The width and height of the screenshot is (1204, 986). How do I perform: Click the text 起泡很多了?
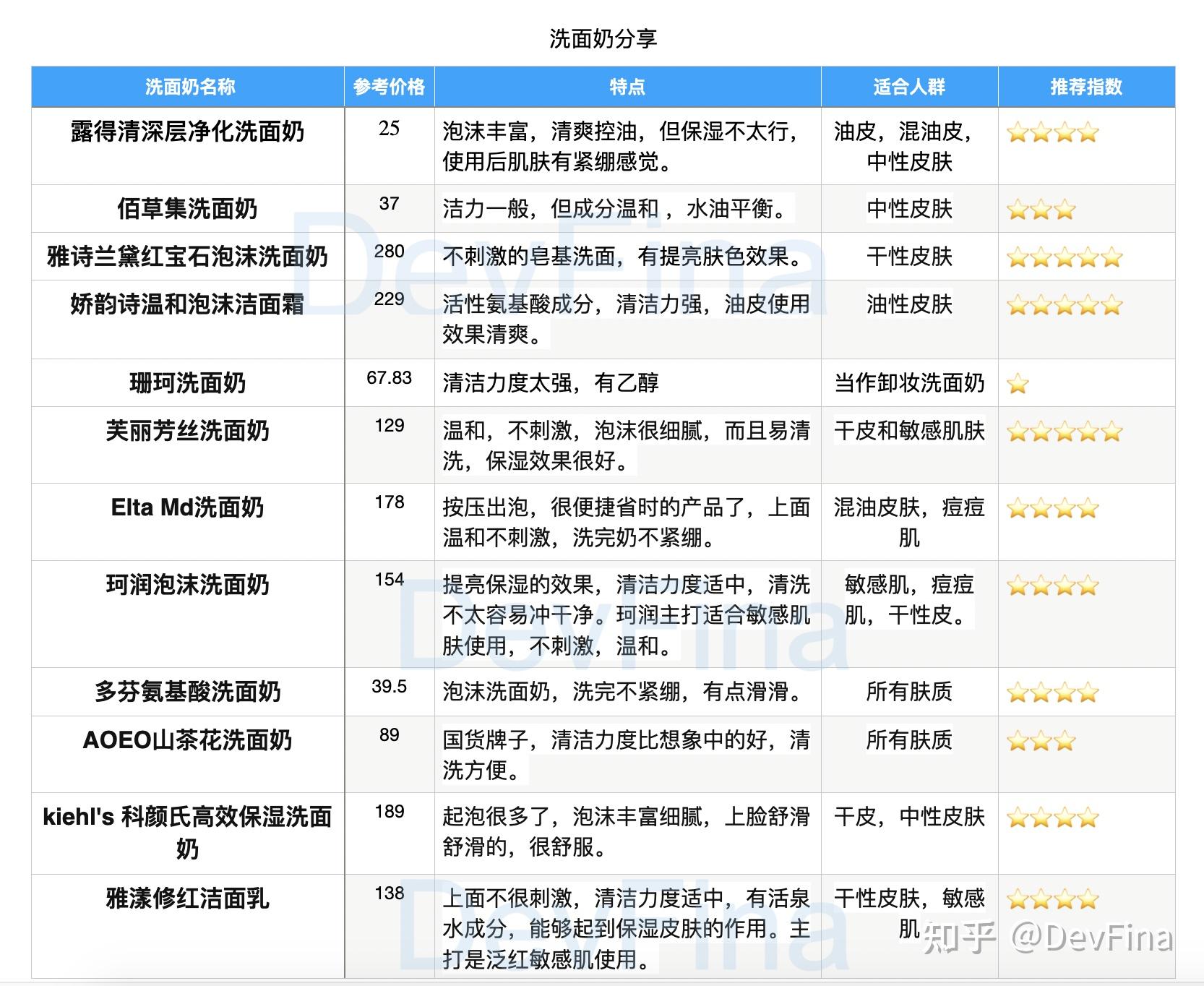pyautogui.click(x=496, y=817)
